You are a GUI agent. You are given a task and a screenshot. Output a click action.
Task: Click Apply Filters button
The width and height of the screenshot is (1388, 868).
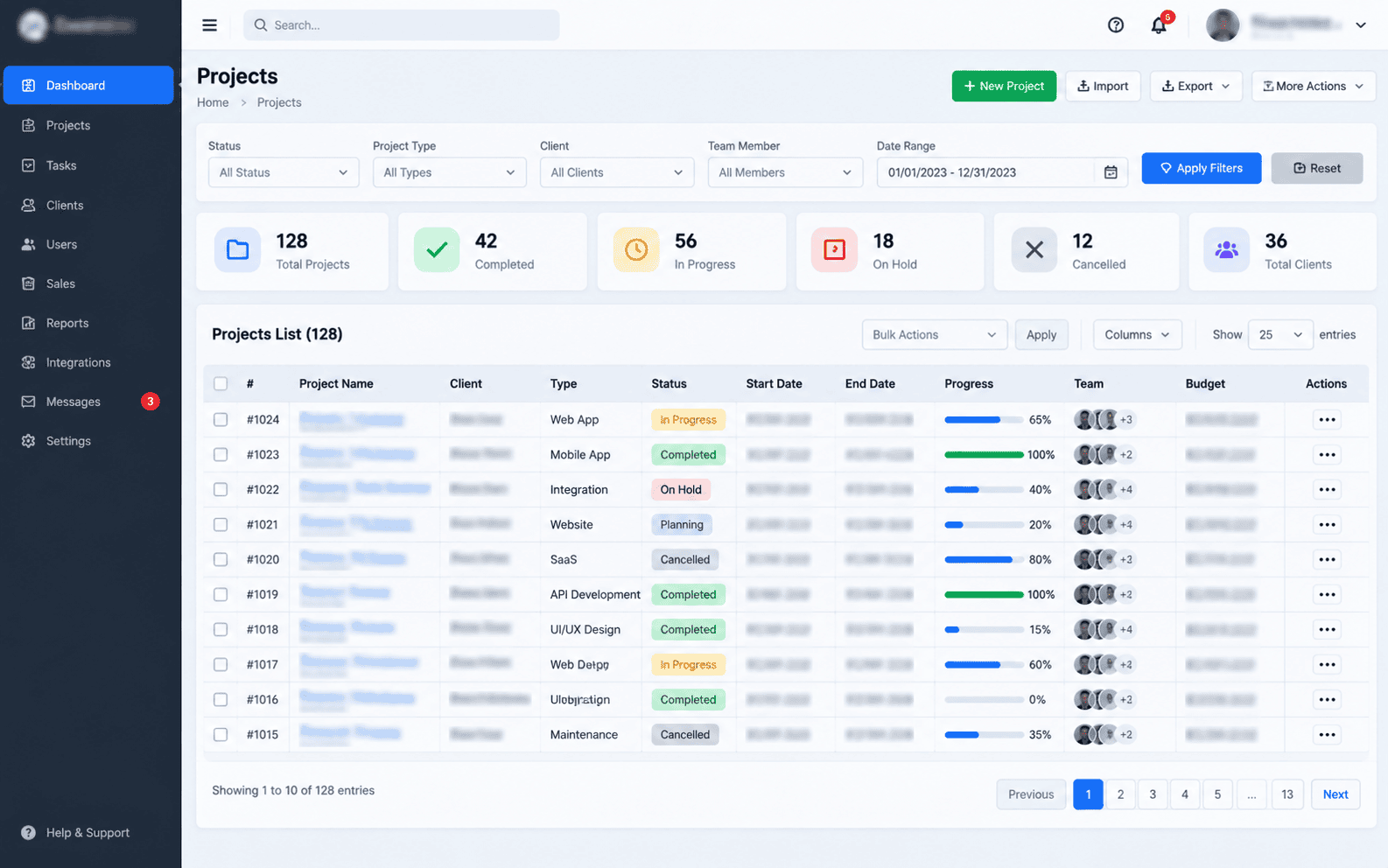pyautogui.click(x=1202, y=168)
